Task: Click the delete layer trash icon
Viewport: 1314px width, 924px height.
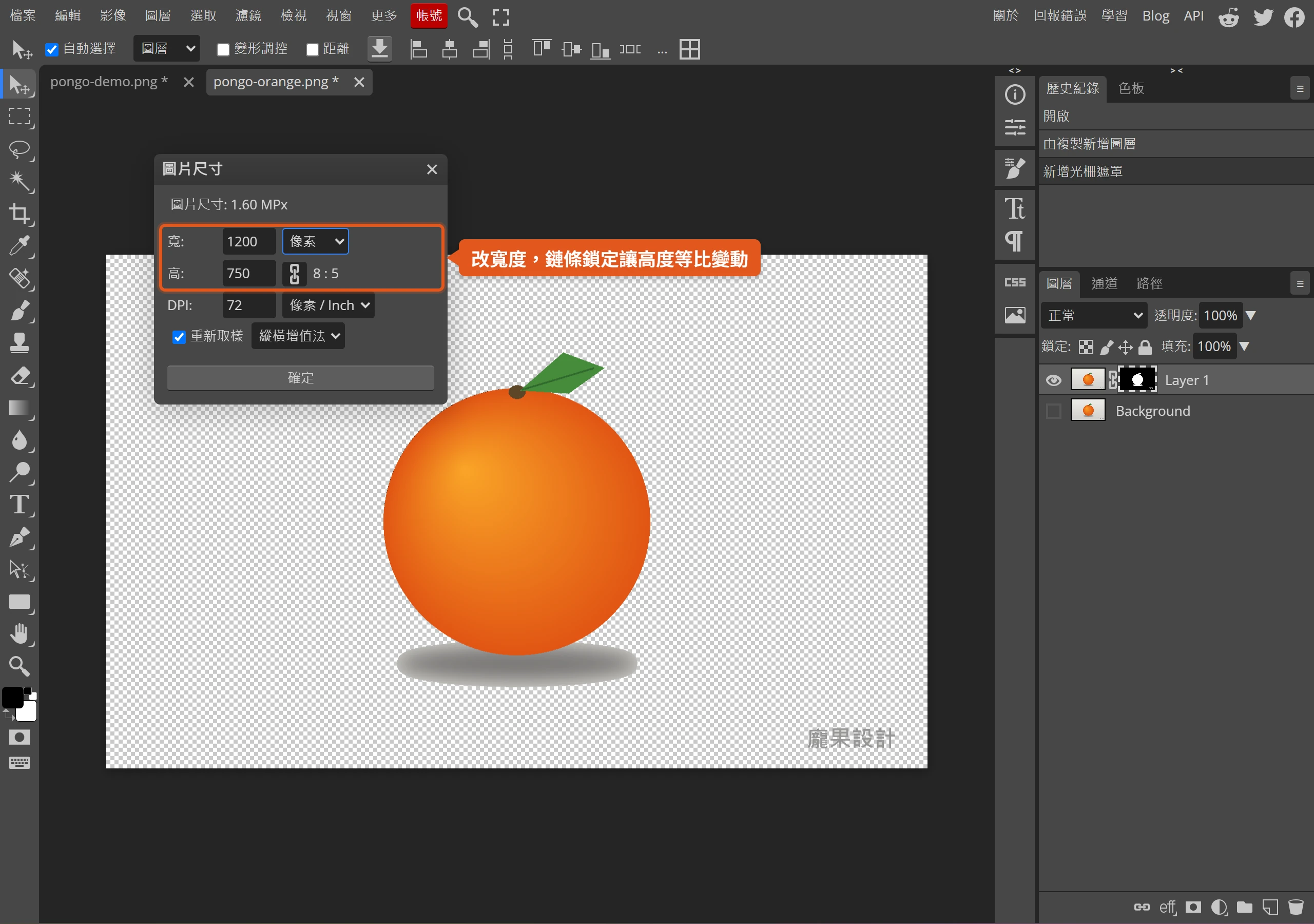Action: pos(1295,907)
